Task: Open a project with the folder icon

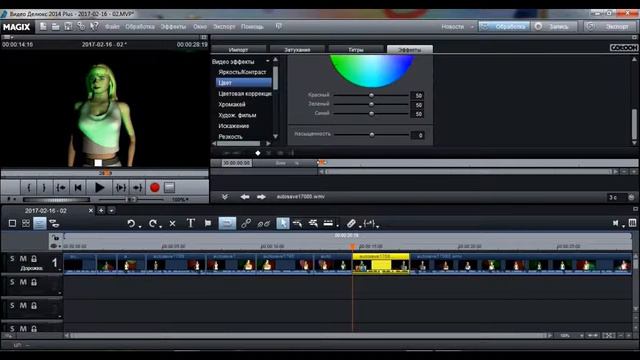Action: click(x=56, y=27)
